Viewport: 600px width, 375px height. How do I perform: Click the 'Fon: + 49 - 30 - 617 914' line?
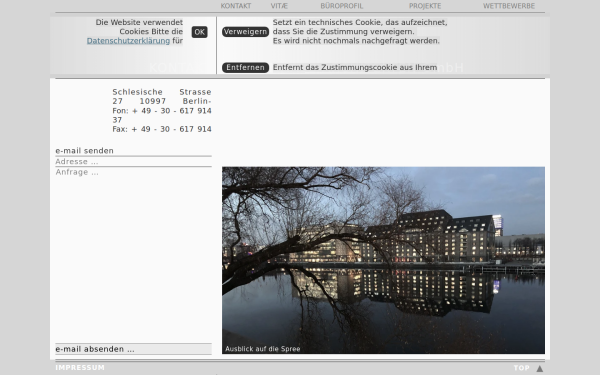click(162, 111)
